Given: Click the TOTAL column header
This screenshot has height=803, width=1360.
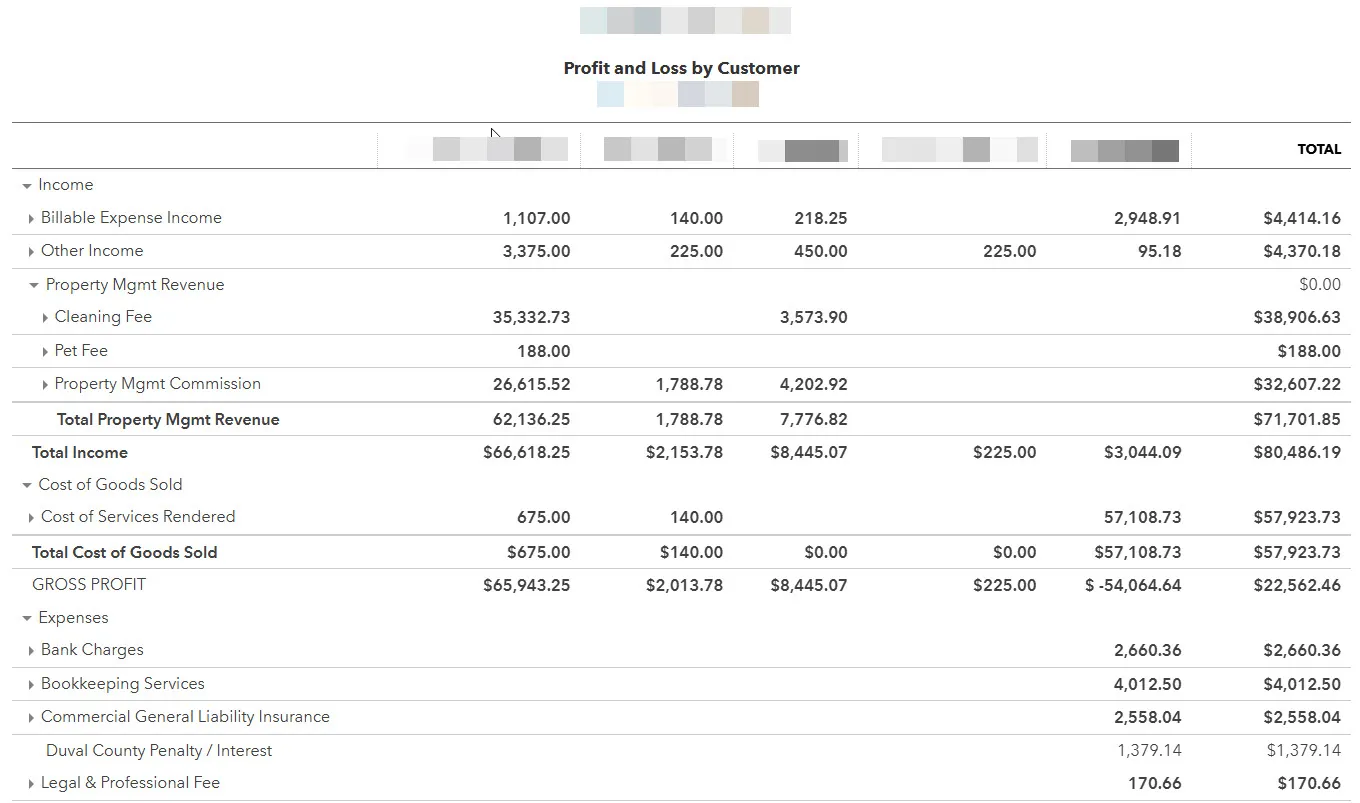Looking at the screenshot, I should click(x=1319, y=149).
